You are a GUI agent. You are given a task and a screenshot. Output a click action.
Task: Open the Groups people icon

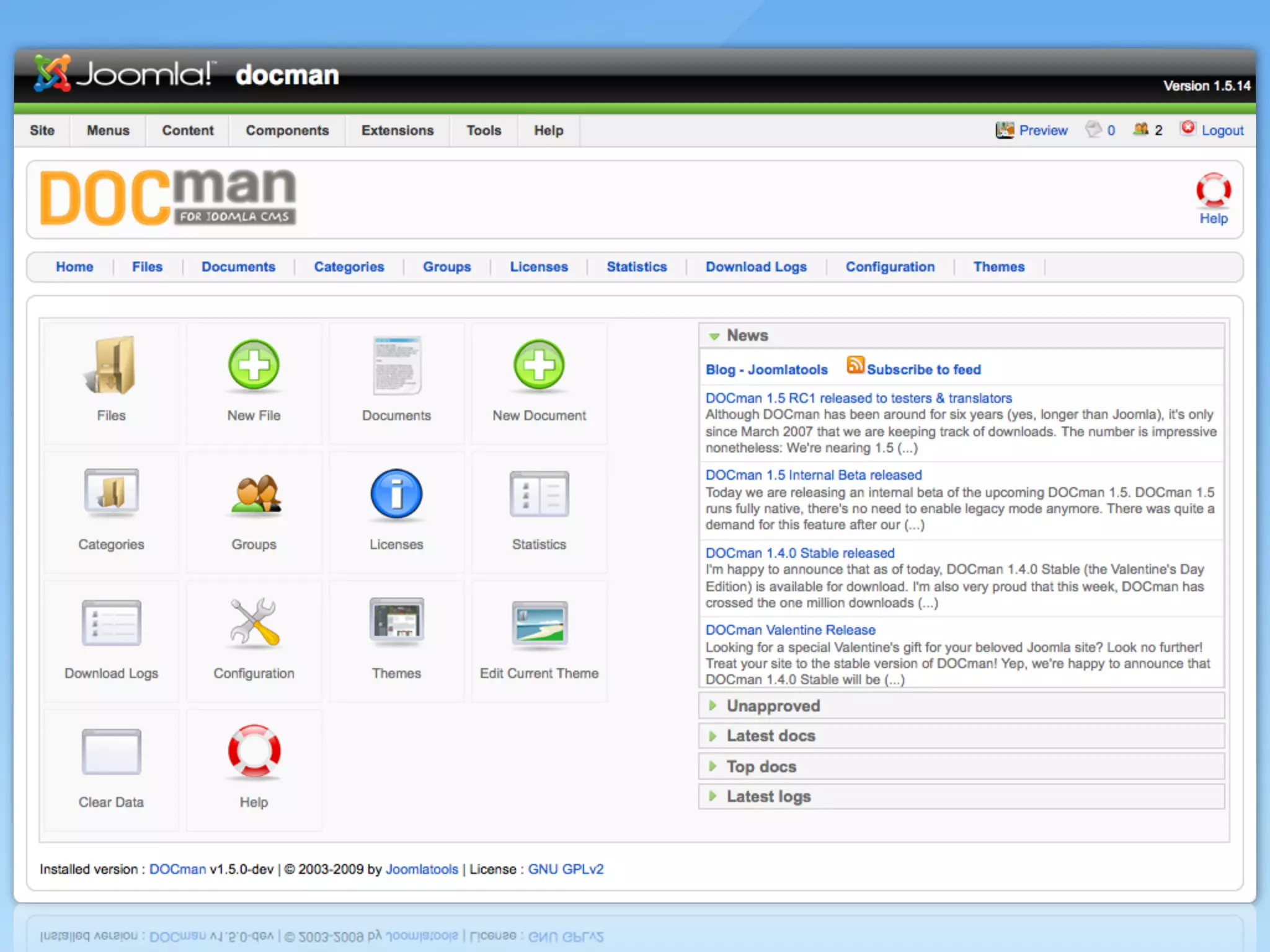tap(254, 495)
